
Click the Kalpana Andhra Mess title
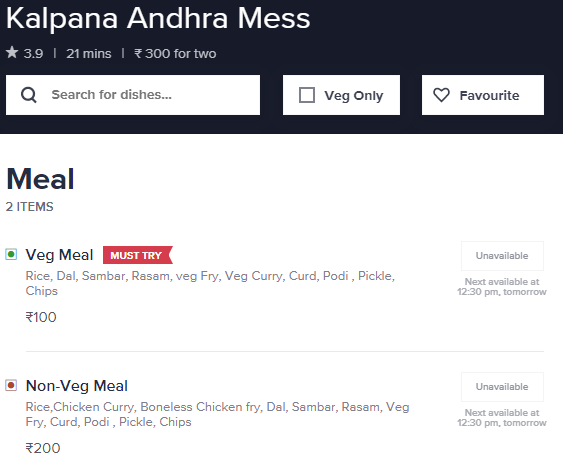click(x=158, y=18)
